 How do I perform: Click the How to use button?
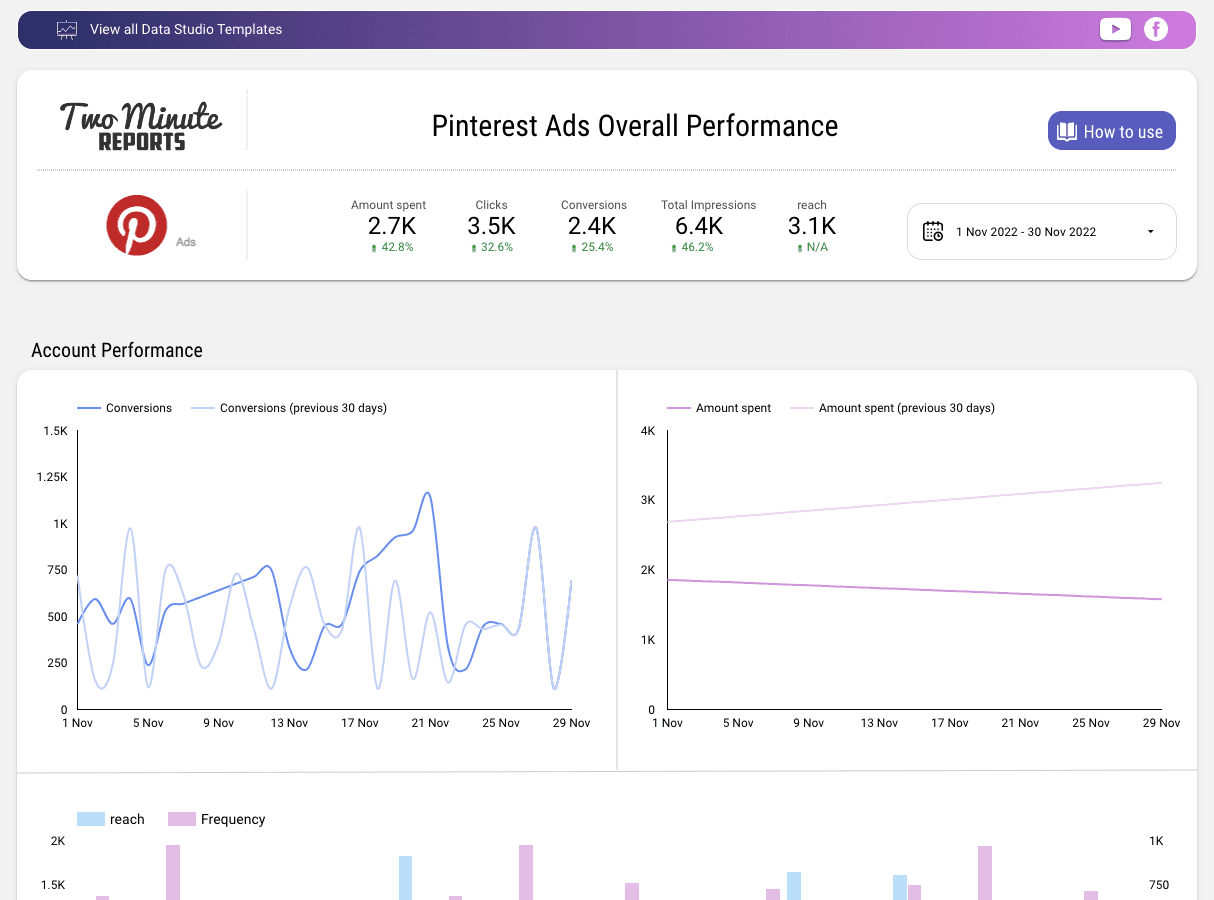(x=1111, y=130)
